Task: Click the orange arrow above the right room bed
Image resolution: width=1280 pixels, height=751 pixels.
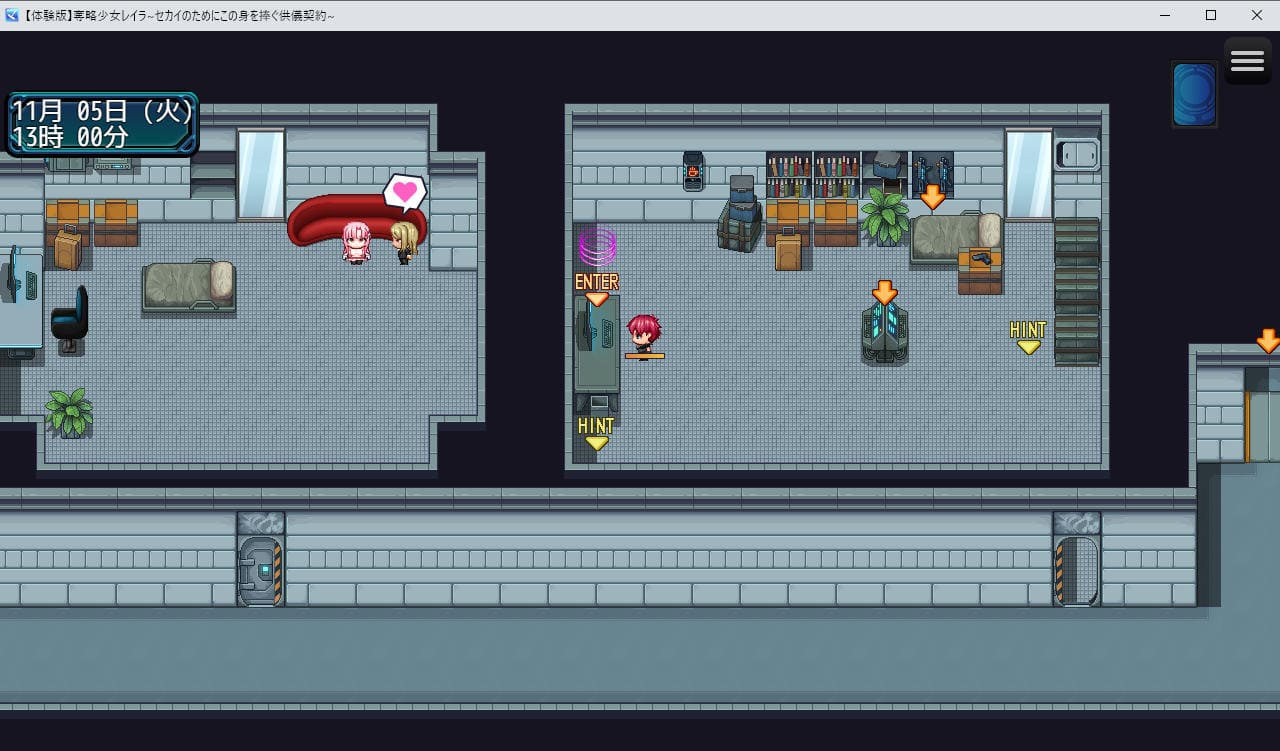Action: point(933,196)
